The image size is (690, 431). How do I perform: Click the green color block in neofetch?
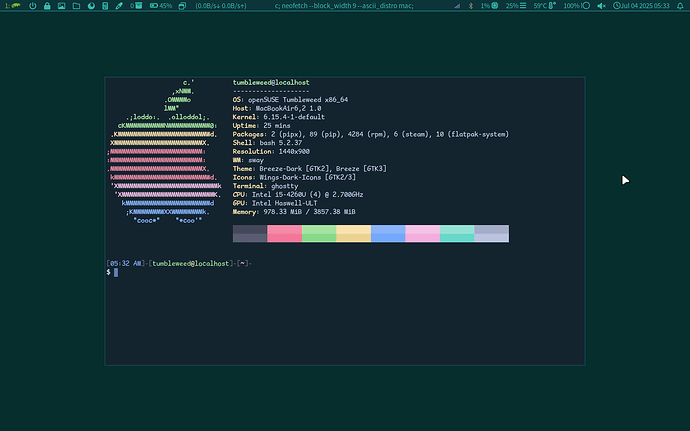[x=319, y=233]
